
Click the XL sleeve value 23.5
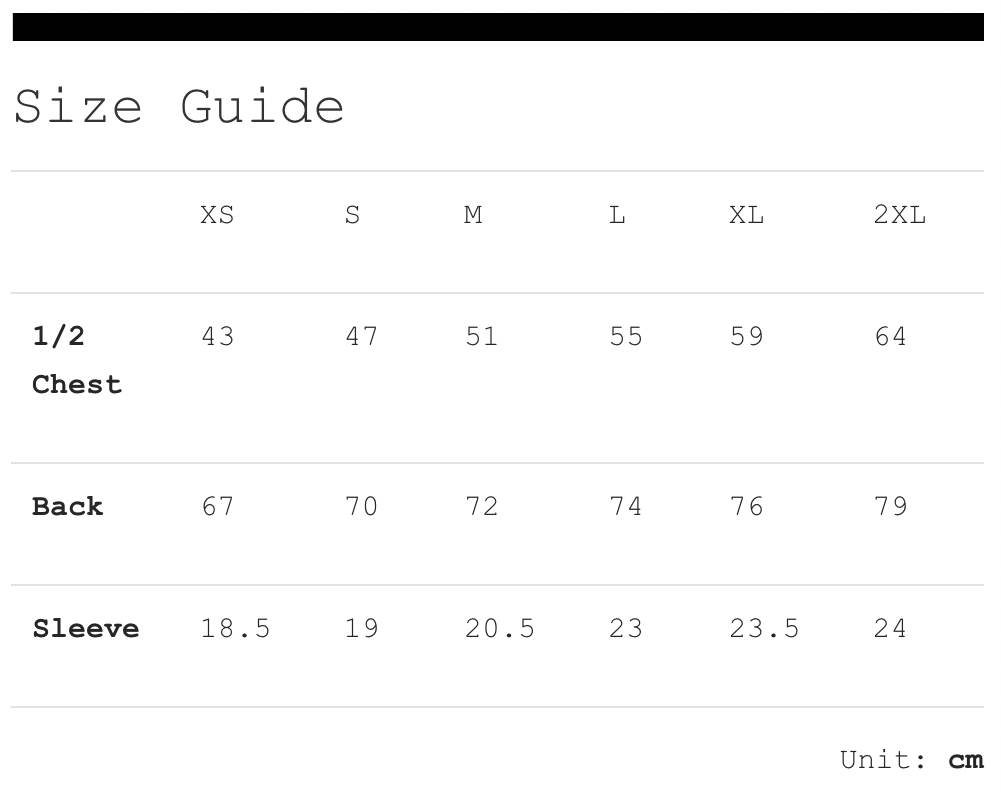point(764,629)
